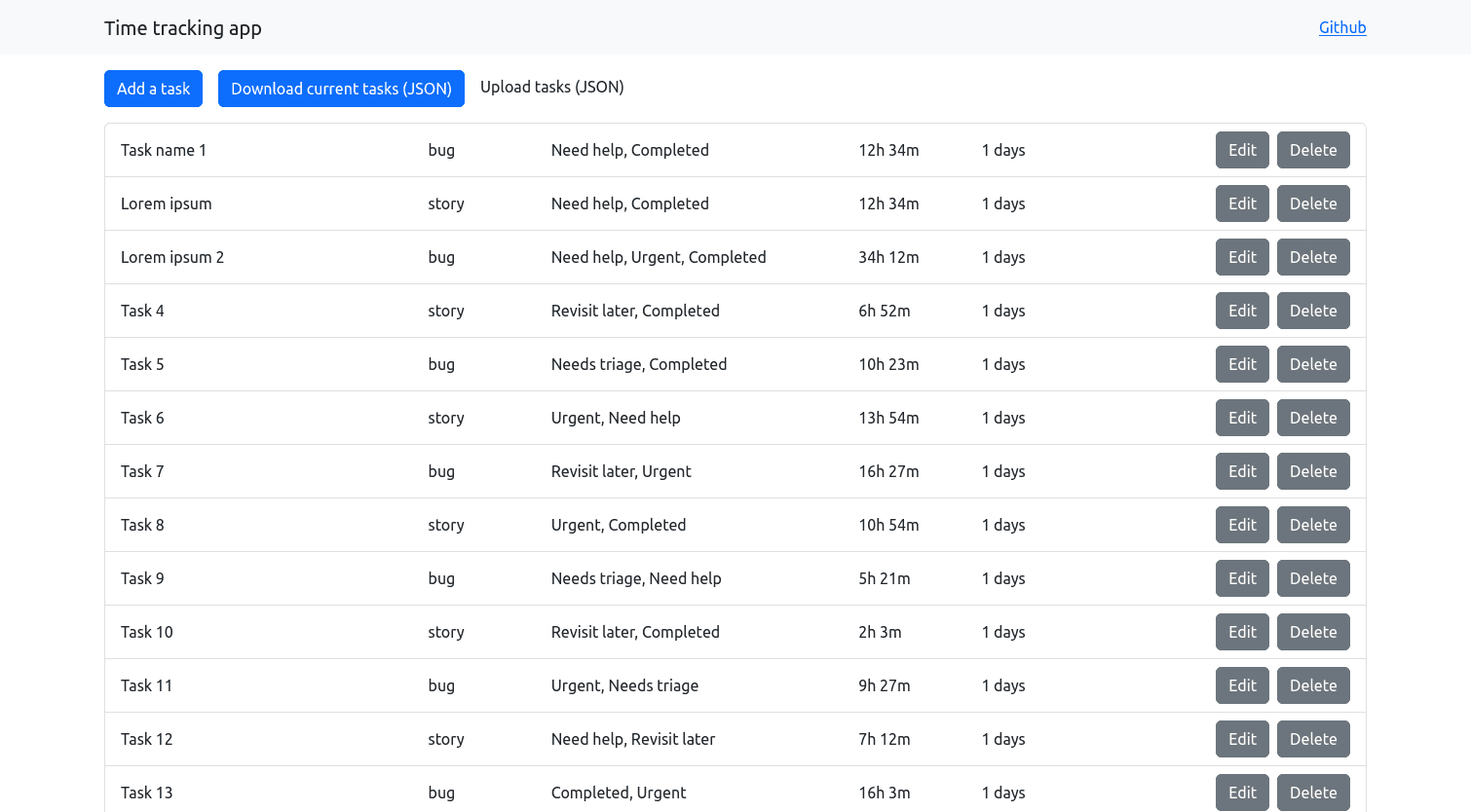Delete Task 5
Viewport: 1471px width, 812px height.
pyautogui.click(x=1312, y=364)
